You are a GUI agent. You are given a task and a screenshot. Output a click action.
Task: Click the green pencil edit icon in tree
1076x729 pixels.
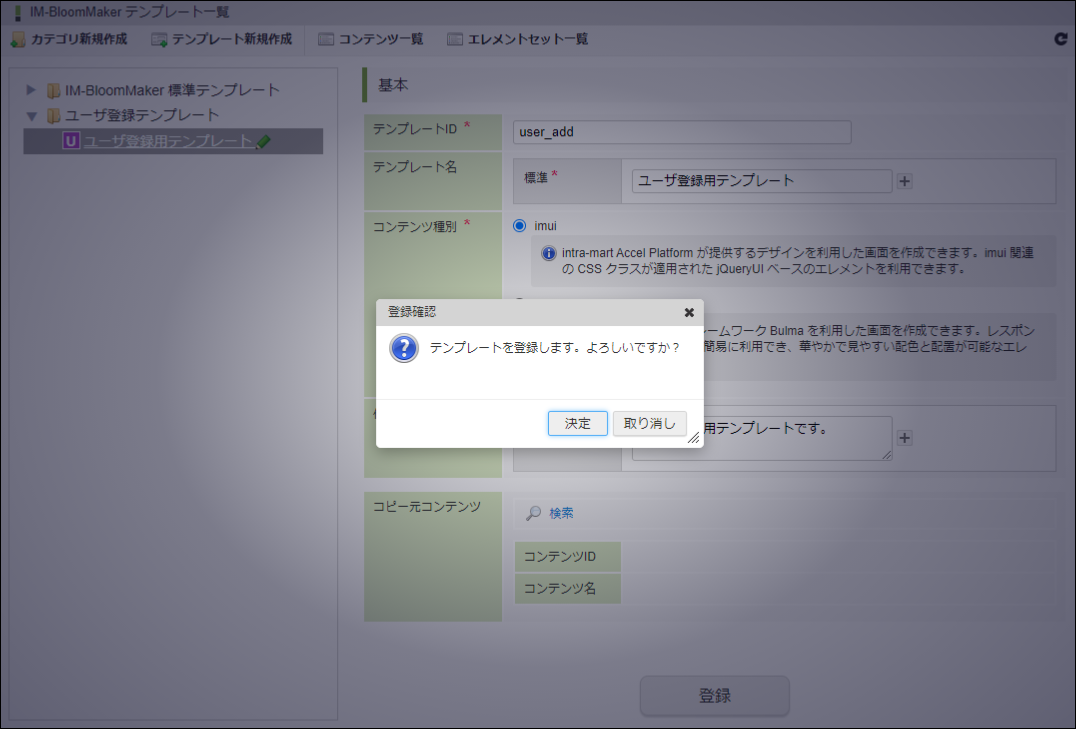tap(264, 141)
